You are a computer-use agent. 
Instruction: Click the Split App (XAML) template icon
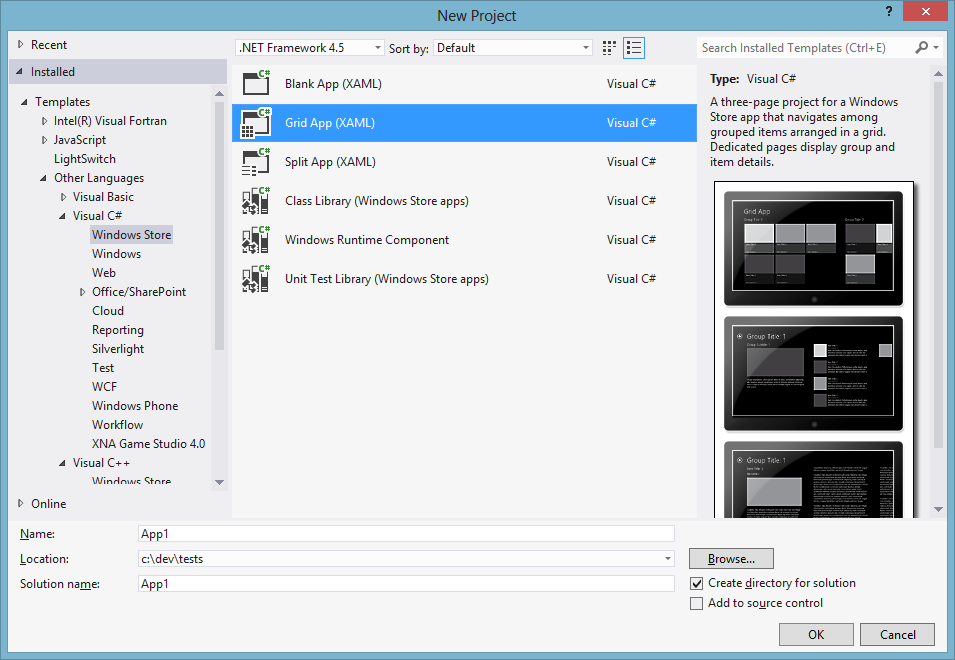click(x=257, y=162)
